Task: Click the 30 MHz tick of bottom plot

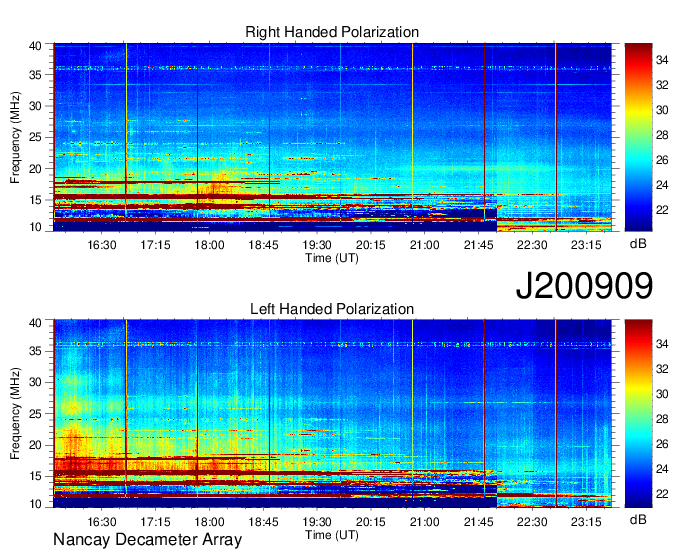Action: pyautogui.click(x=36, y=383)
